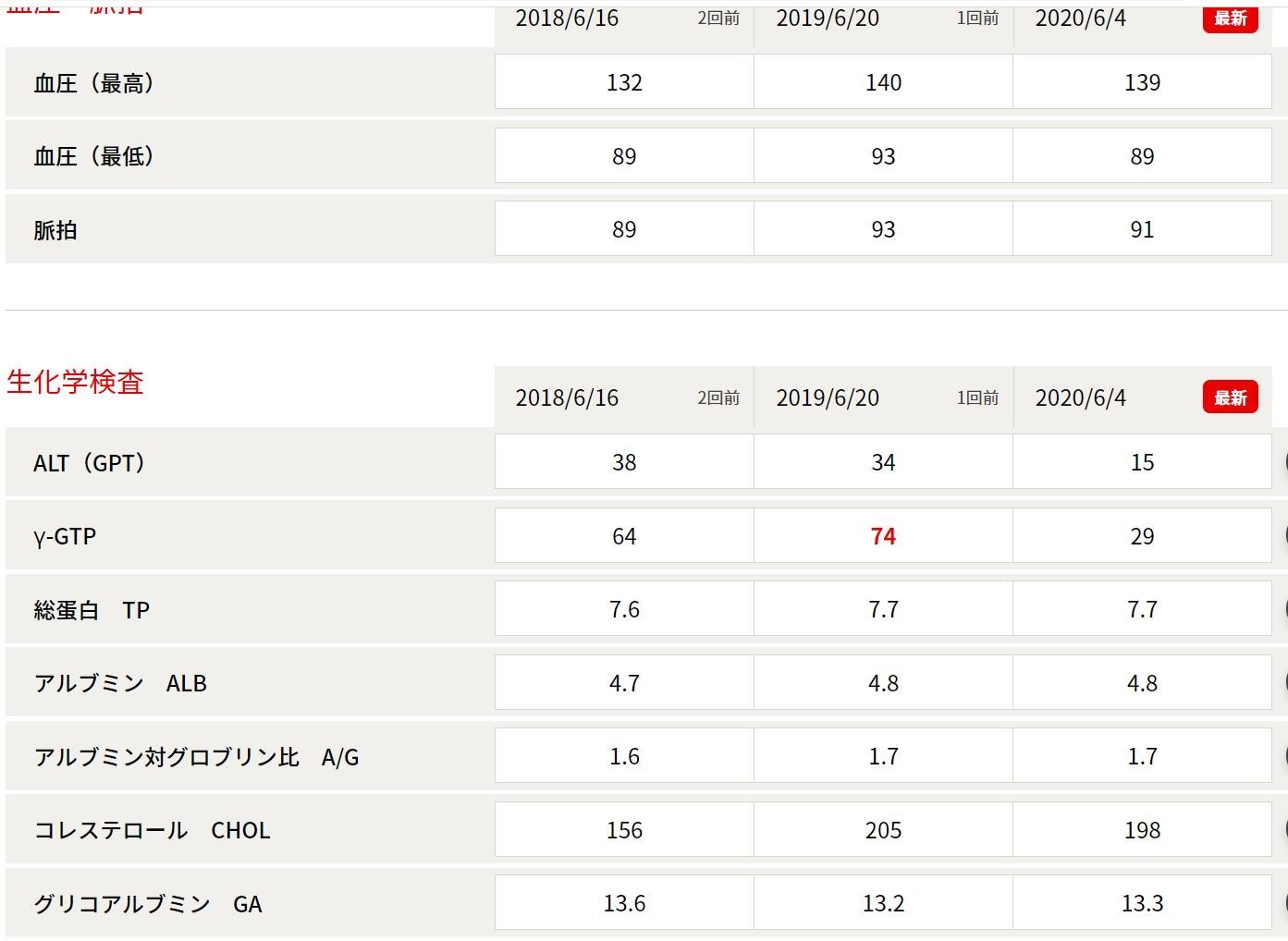Select the 総蛋白 TP row label
This screenshot has width=1288, height=941.
tap(92, 610)
